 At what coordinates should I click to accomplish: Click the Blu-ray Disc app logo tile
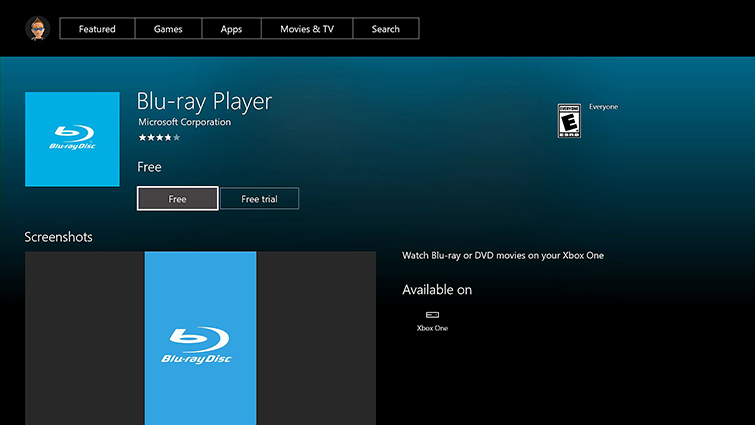tap(72, 139)
